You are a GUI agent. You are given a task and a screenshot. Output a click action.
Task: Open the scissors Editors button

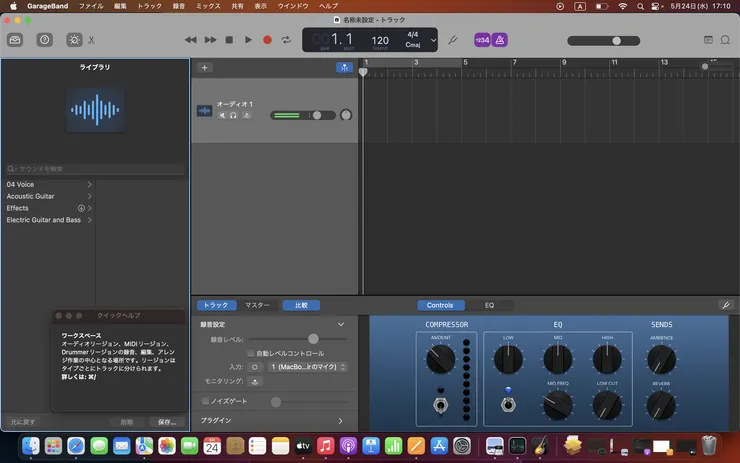pos(92,40)
